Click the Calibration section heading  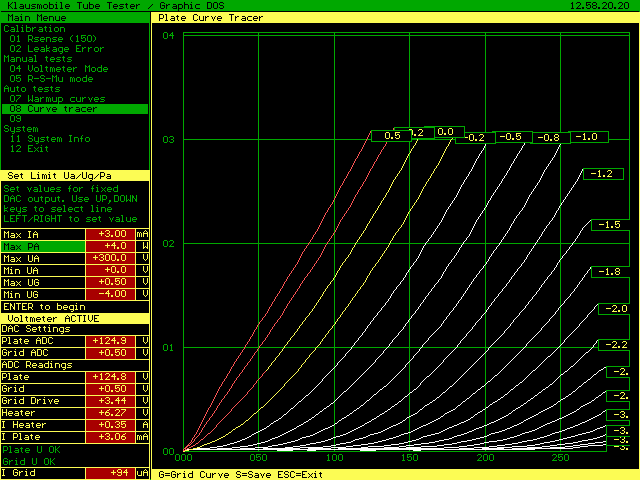(34, 29)
